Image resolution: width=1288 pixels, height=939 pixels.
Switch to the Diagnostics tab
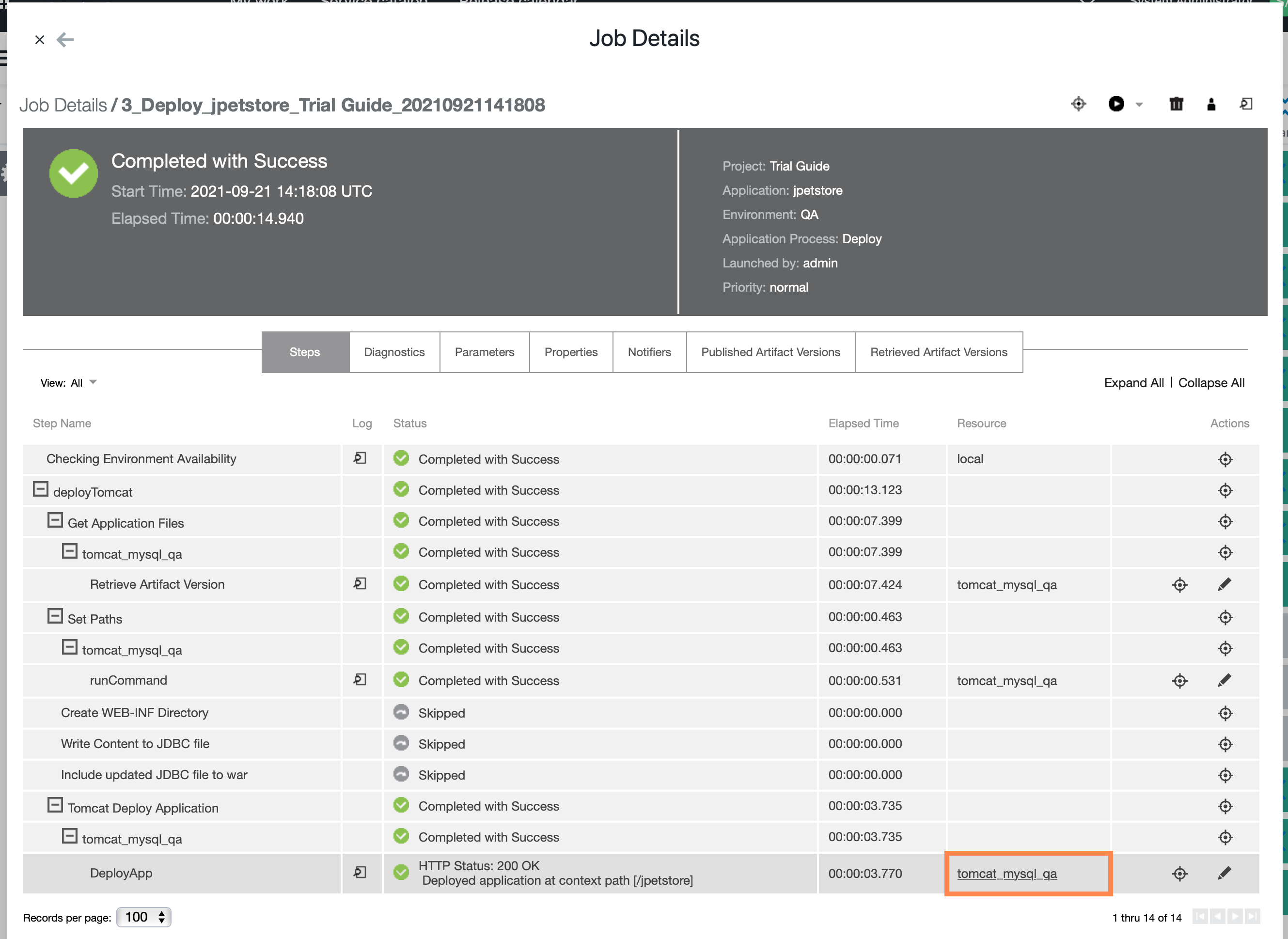pos(394,352)
